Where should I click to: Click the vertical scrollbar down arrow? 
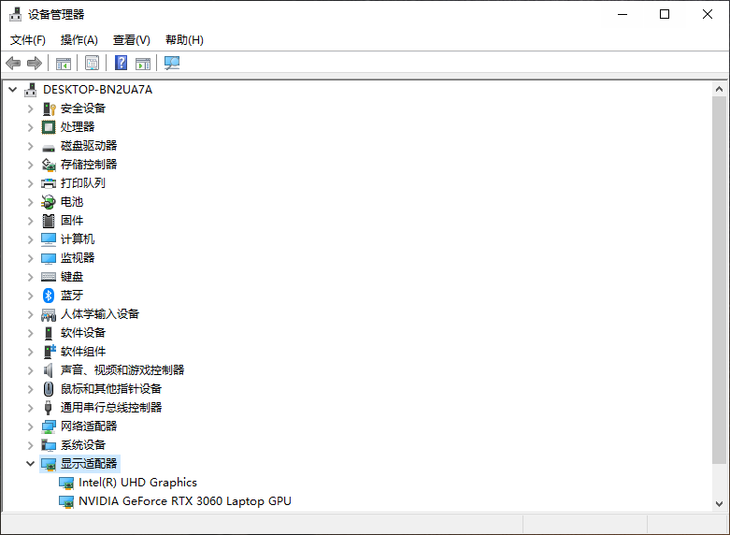(719, 504)
